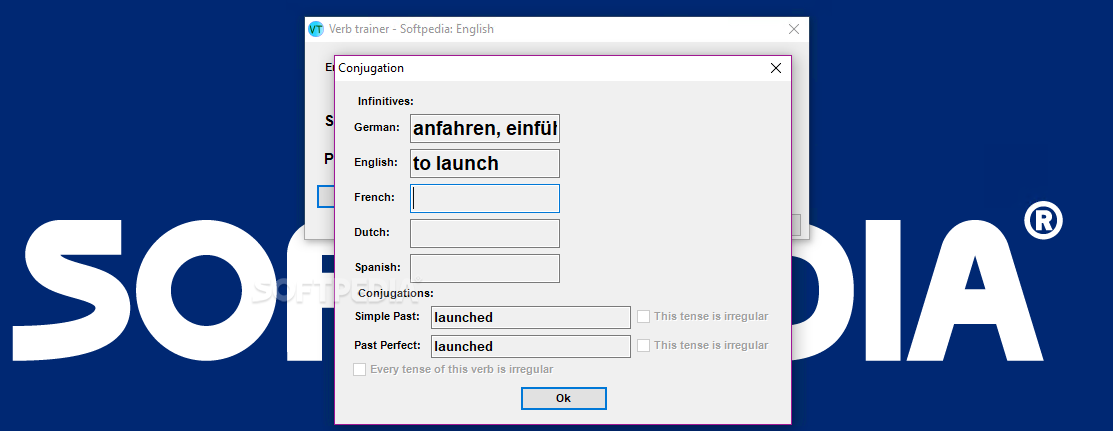Click the German infinitive field
Image resolution: width=1113 pixels, height=431 pixels.
point(485,129)
